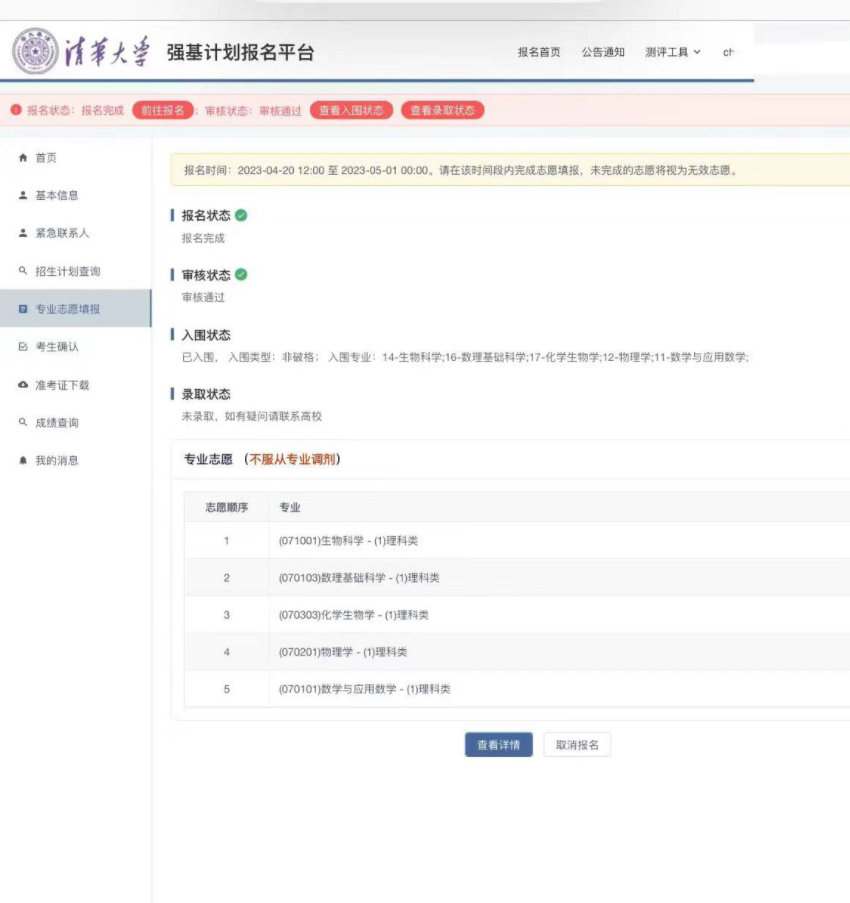Open 公告通知 in the top navigation
Image resolution: width=850 pixels, height=903 pixels.
click(603, 52)
